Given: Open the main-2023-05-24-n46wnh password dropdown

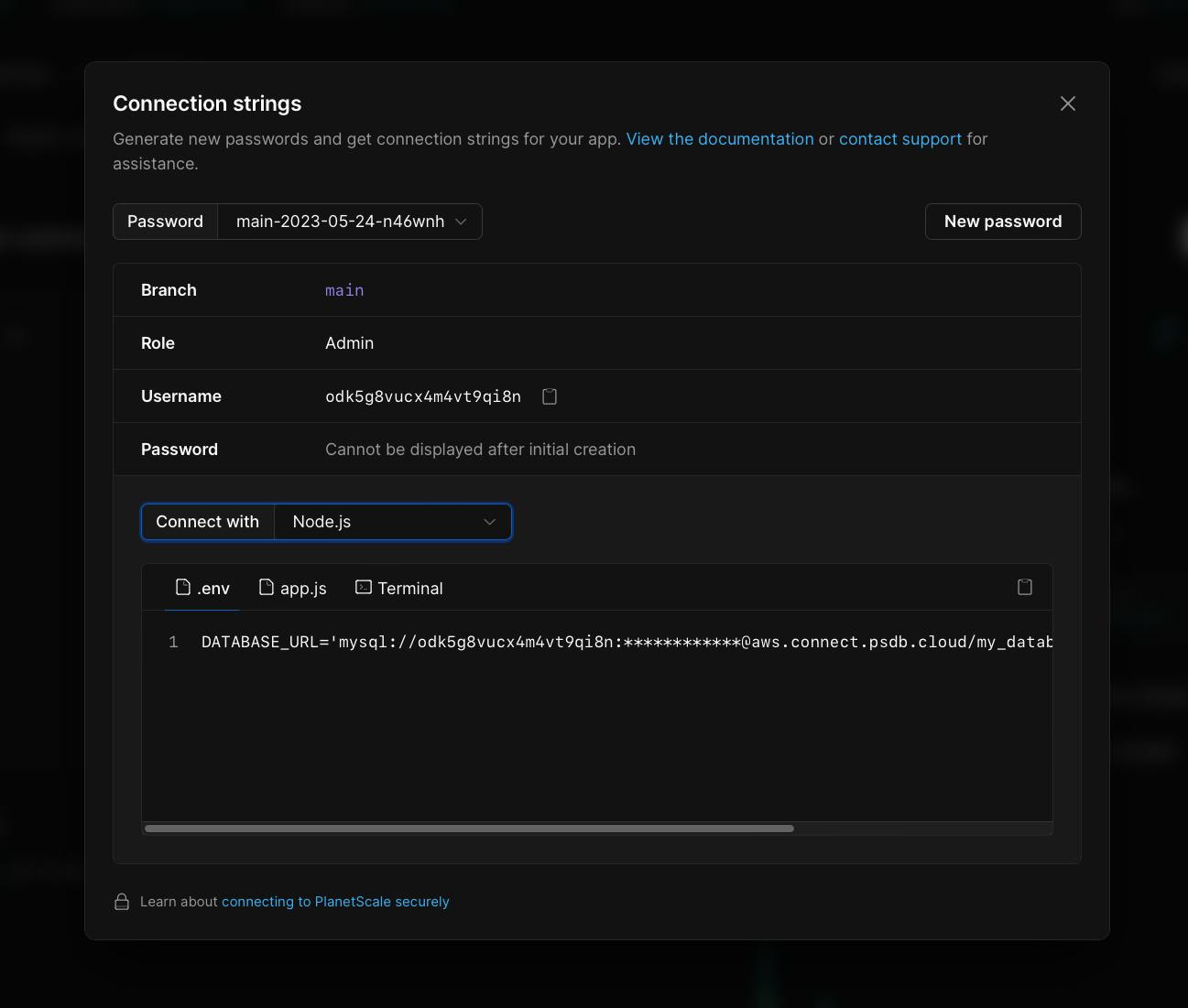Looking at the screenshot, I should [350, 222].
